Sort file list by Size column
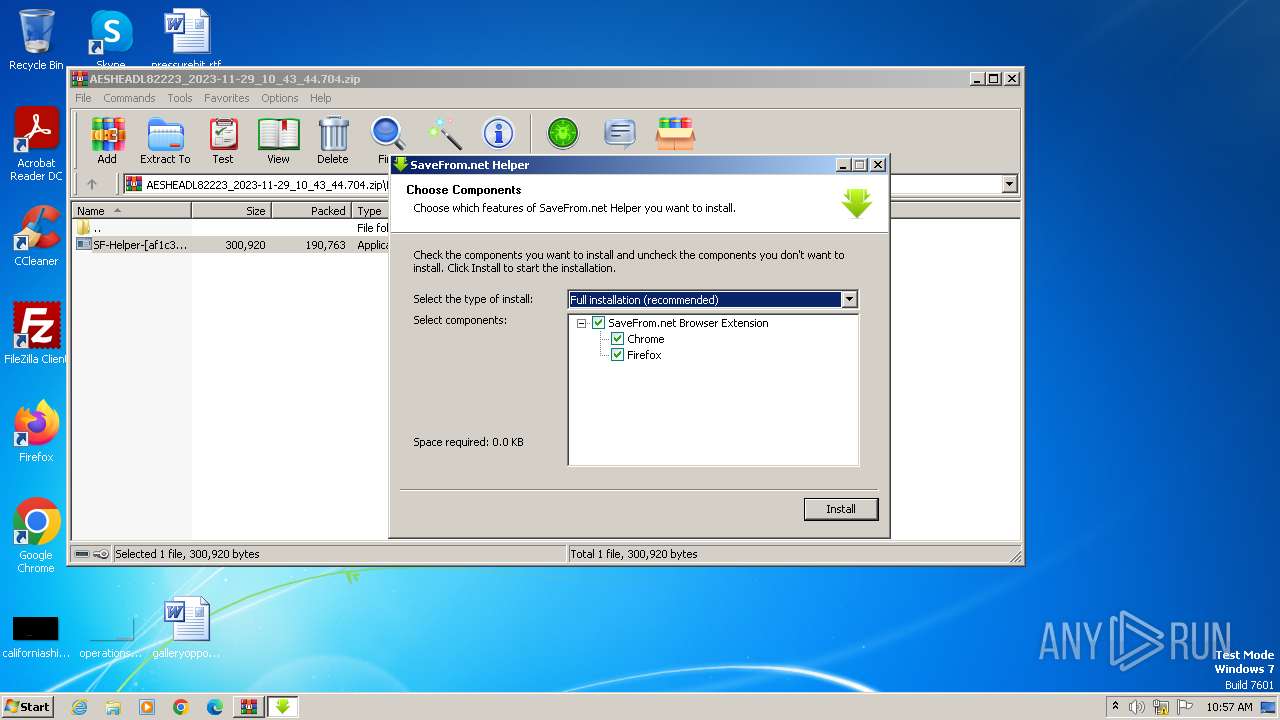The image size is (1280, 720). 231,210
